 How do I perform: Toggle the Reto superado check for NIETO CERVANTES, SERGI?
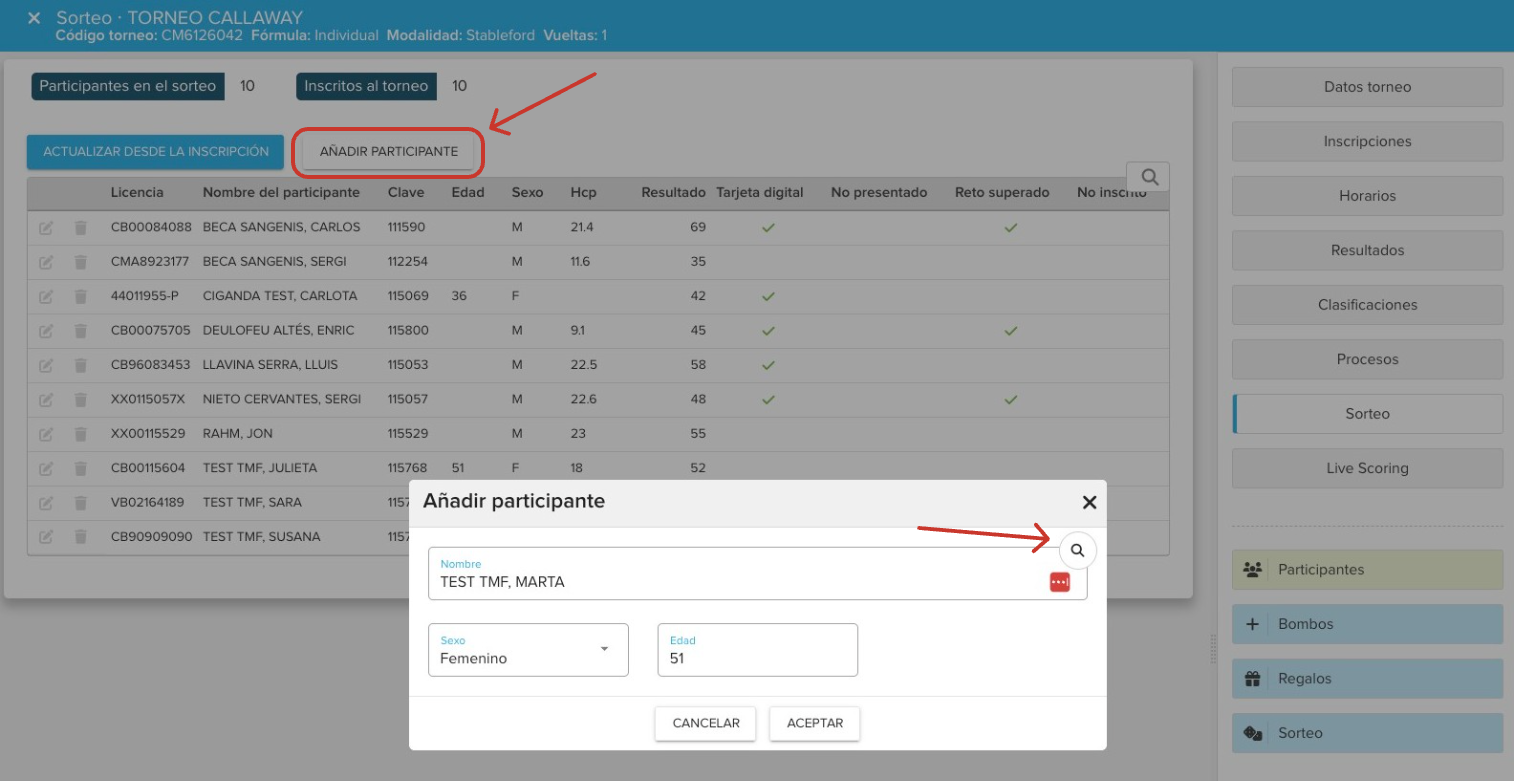click(1010, 400)
